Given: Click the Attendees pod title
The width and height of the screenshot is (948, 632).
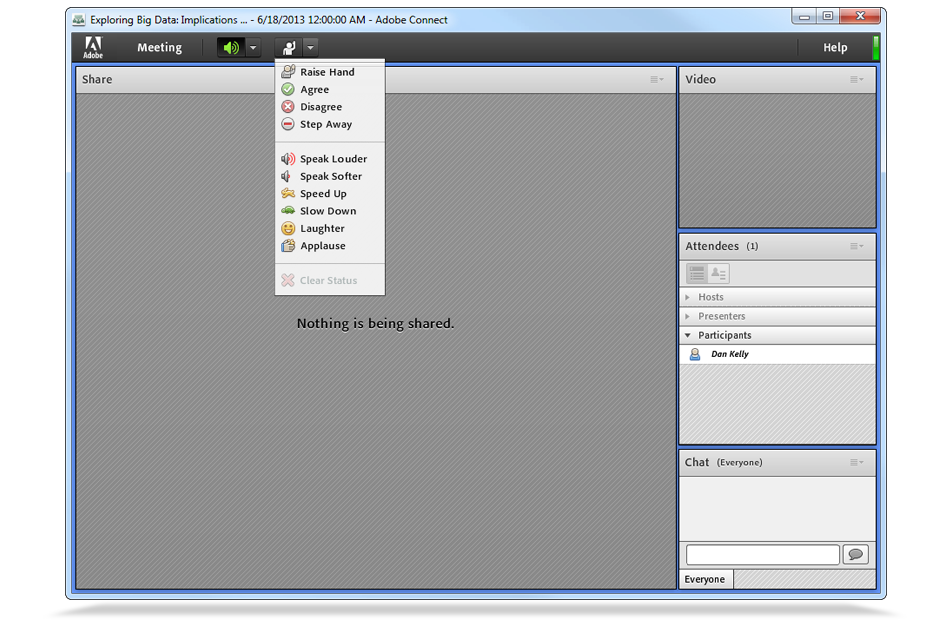Looking at the screenshot, I should click(712, 246).
